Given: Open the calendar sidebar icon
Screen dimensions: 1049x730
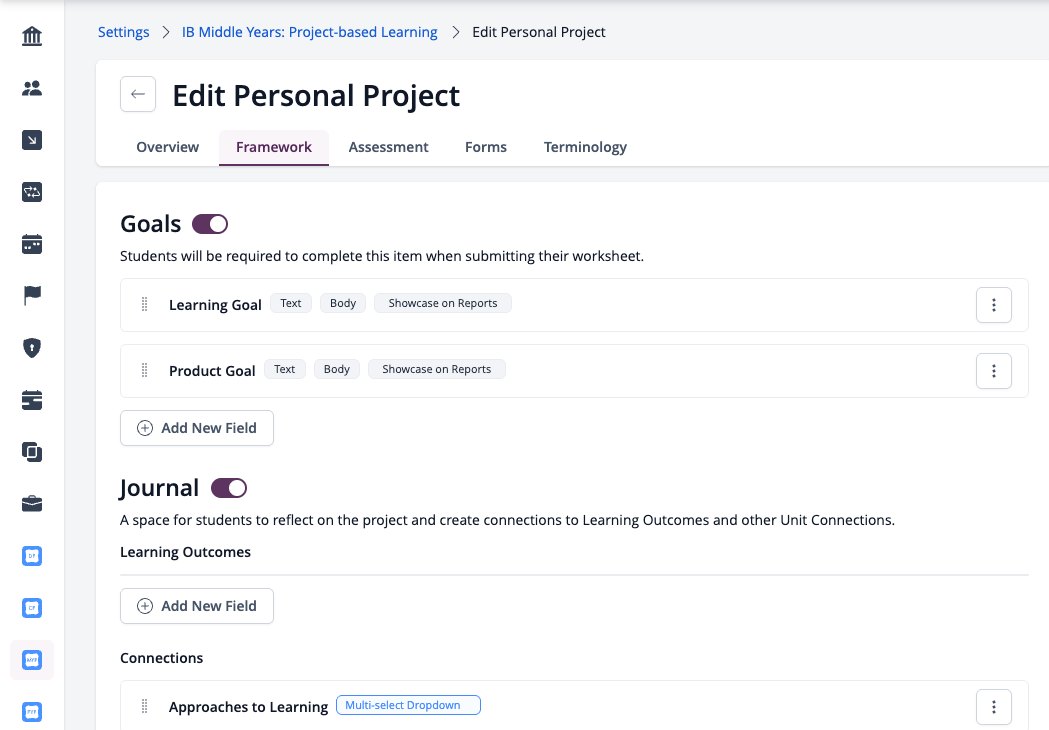Looking at the screenshot, I should [x=31, y=244].
